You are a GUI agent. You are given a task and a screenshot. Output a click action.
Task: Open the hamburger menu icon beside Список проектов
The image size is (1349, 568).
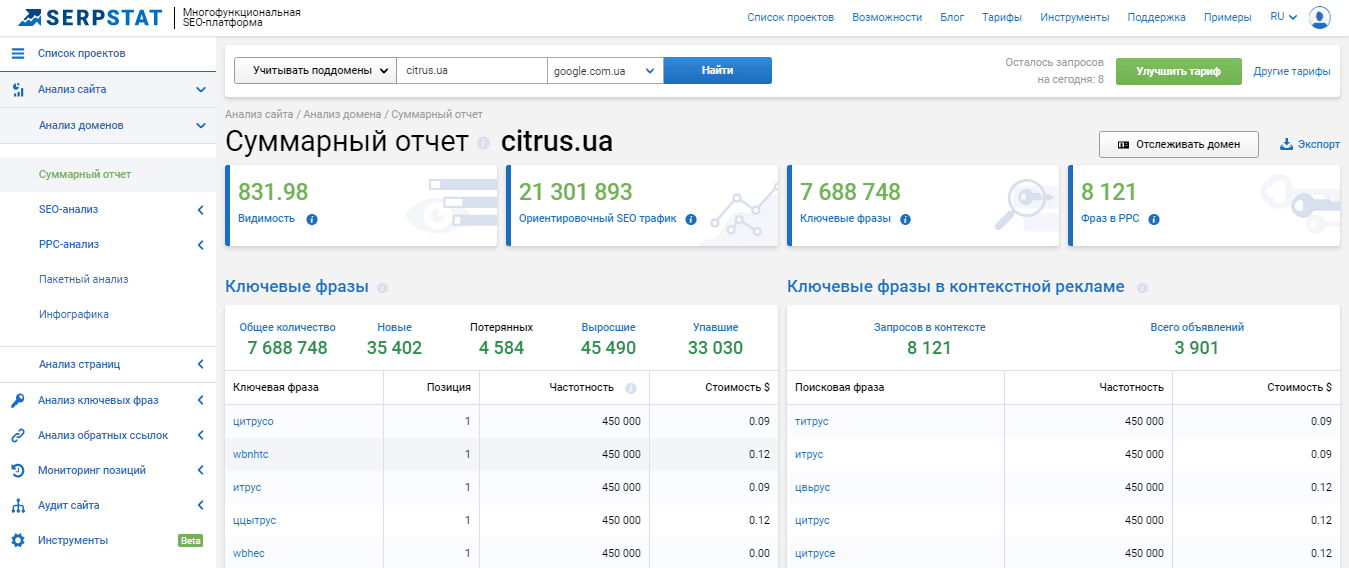coord(17,53)
